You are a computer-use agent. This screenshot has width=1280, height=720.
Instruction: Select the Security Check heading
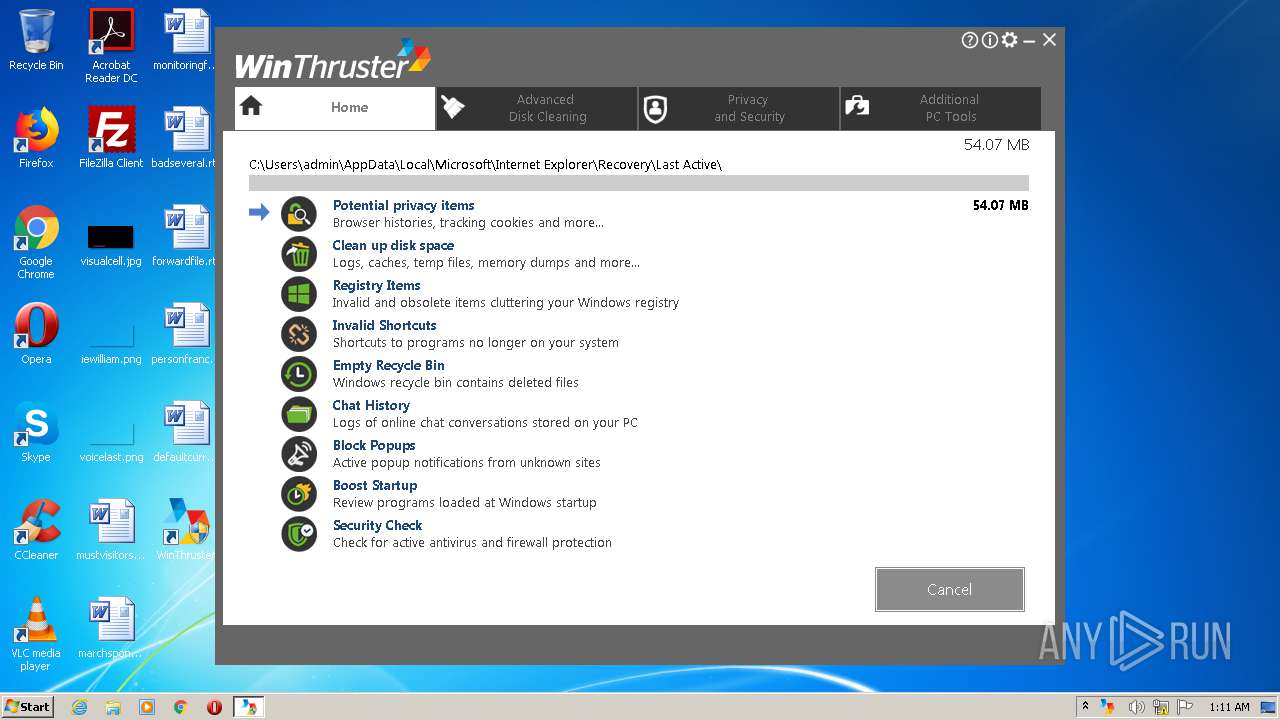[x=377, y=525]
